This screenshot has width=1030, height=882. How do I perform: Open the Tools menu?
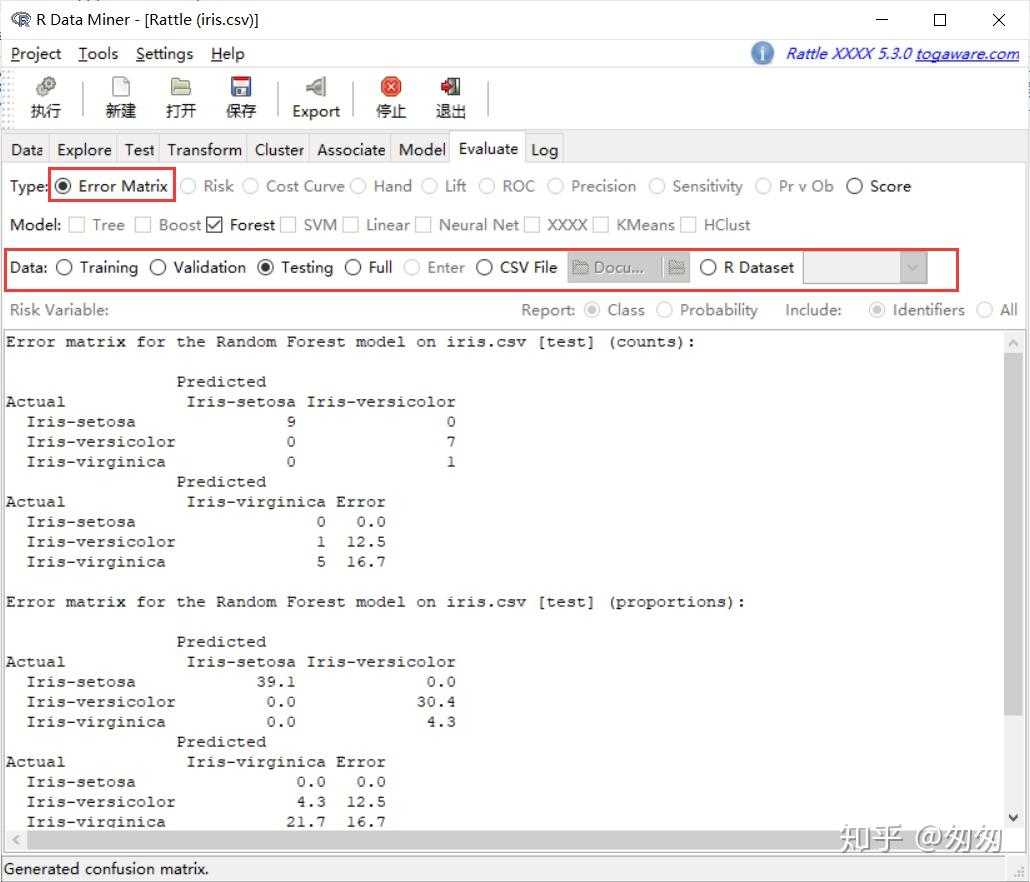(x=98, y=54)
